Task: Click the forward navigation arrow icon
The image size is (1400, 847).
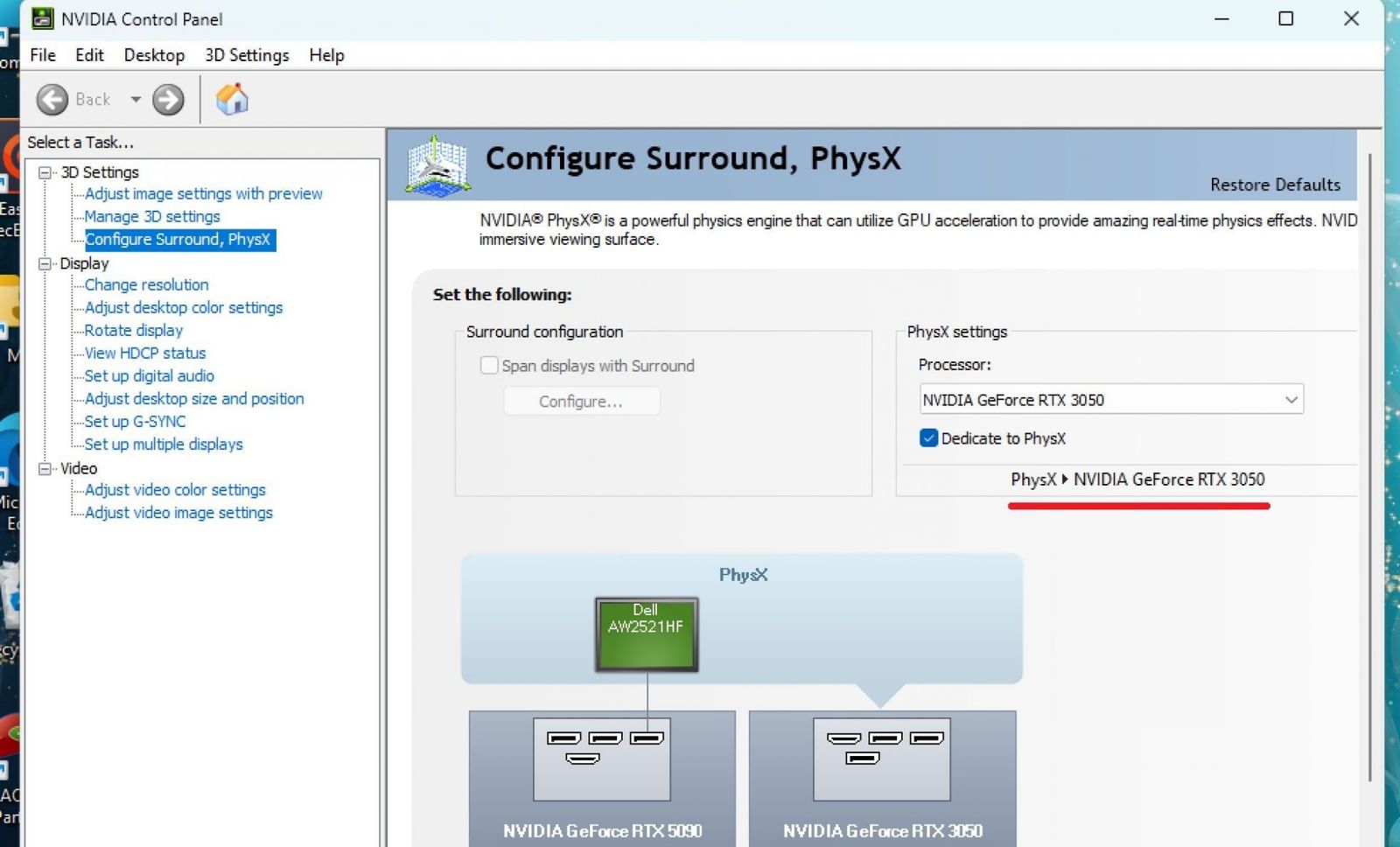Action: (167, 99)
